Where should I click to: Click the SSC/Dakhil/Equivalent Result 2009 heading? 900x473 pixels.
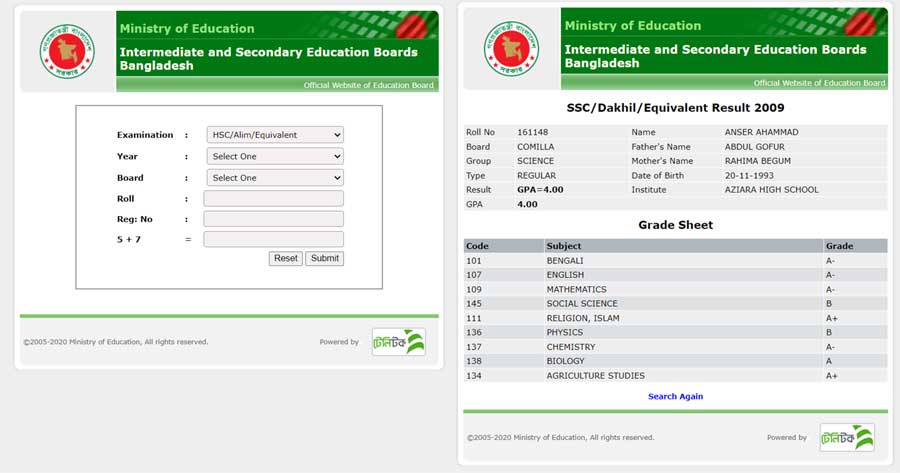click(x=675, y=108)
